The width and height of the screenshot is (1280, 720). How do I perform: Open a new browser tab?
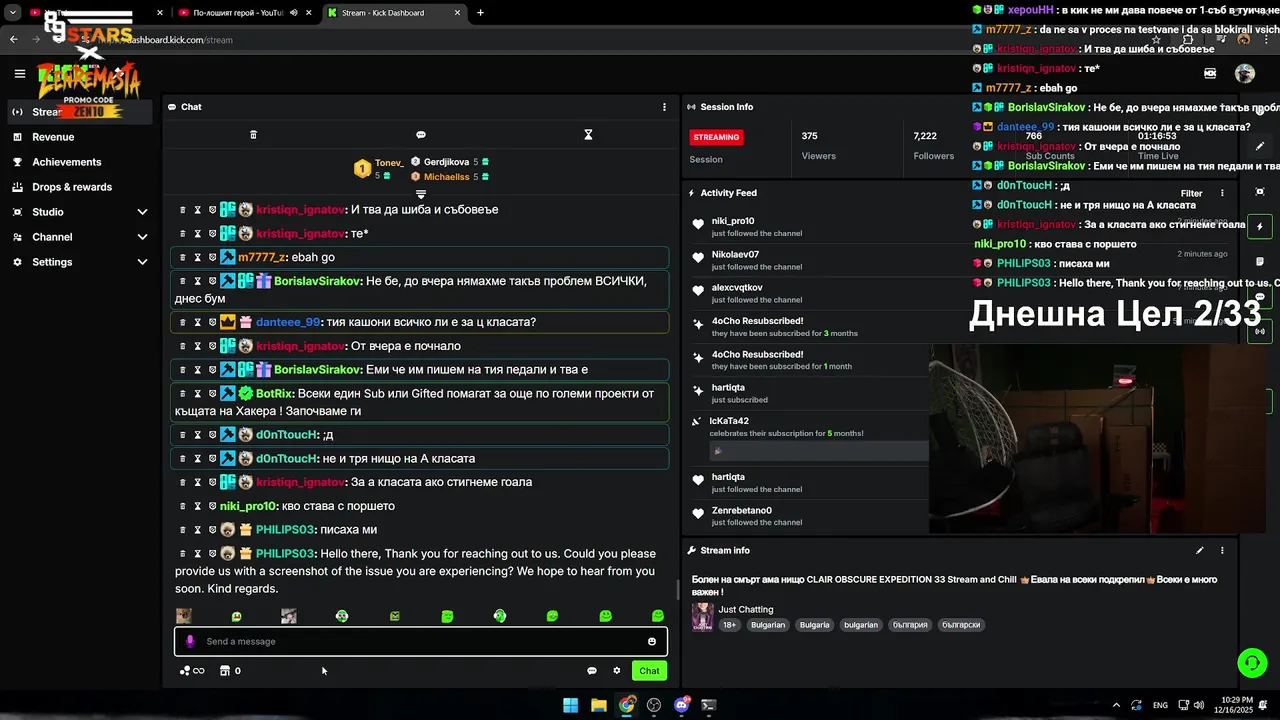tap(481, 13)
